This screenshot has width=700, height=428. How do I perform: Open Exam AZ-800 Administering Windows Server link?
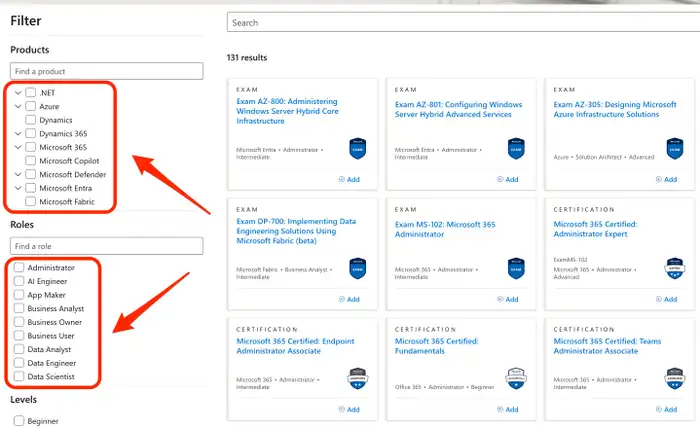tap(288, 111)
